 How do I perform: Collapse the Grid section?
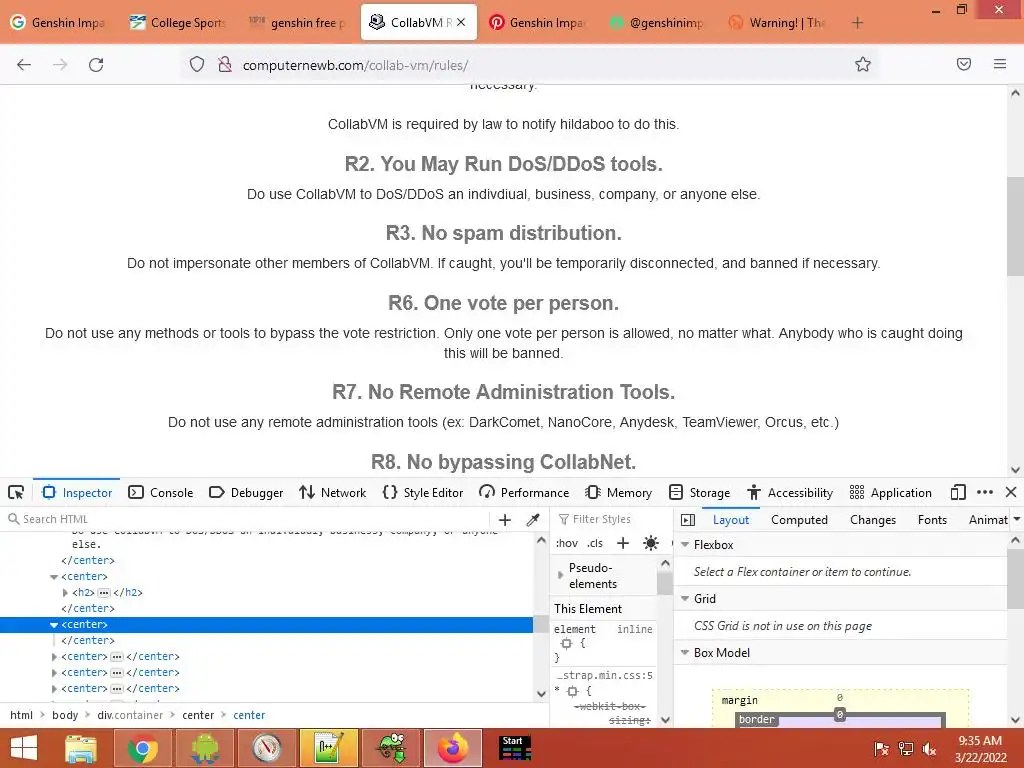point(685,599)
